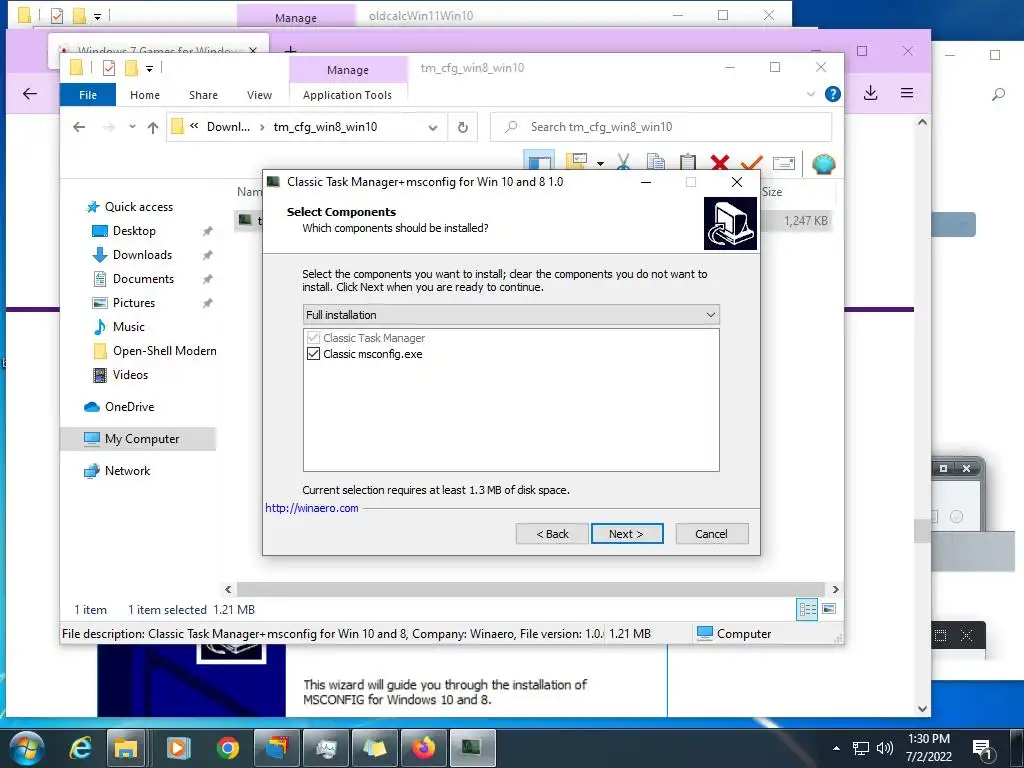Screen dimensions: 1024x768
Task: Open Documents in Quick access
Action: point(143,279)
